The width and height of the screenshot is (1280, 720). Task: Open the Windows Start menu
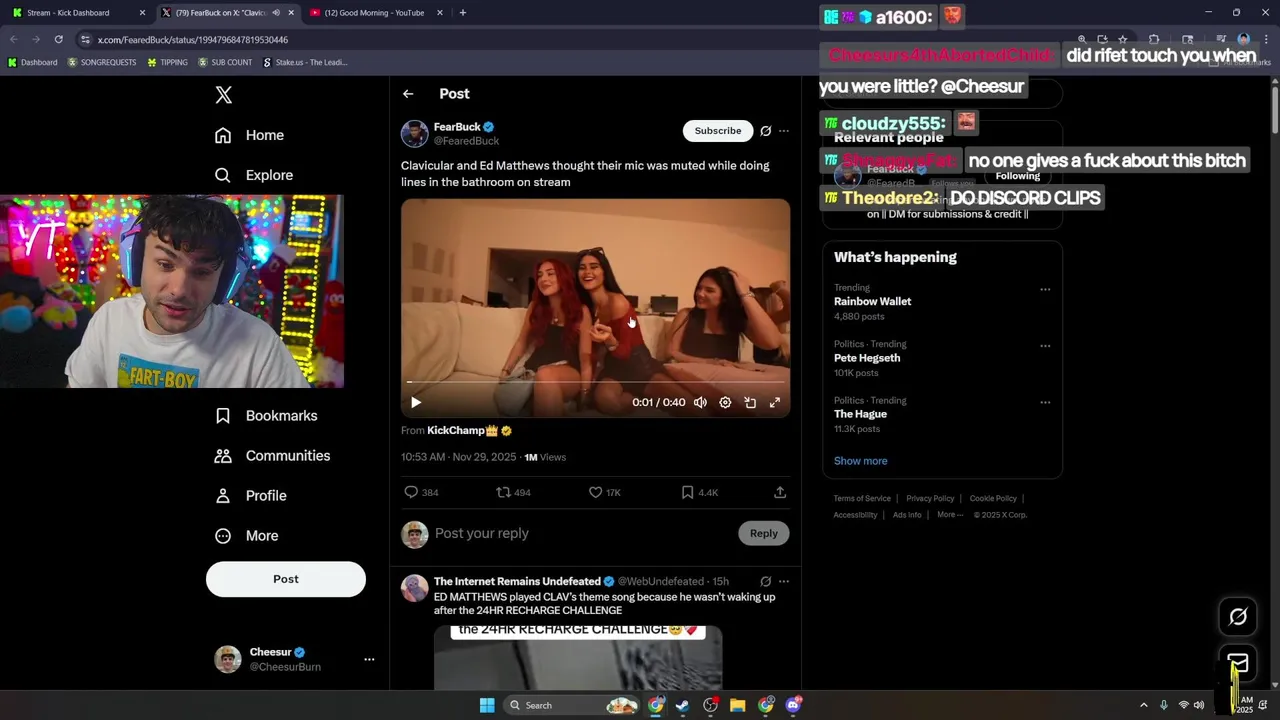487,706
